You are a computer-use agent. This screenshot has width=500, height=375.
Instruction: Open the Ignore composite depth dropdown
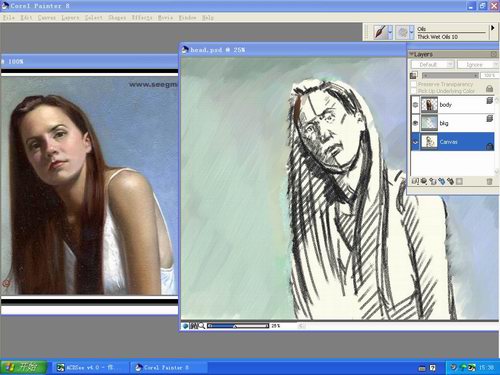[478, 64]
